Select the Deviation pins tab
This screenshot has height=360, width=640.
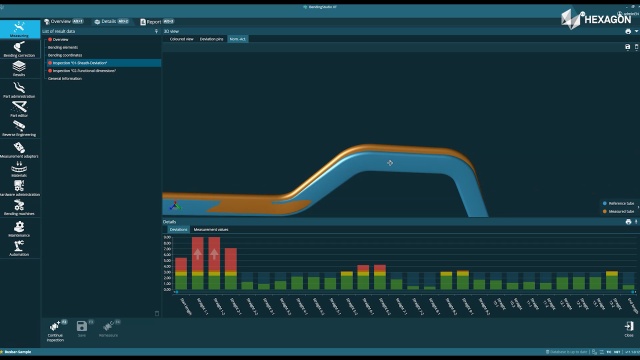(211, 39)
